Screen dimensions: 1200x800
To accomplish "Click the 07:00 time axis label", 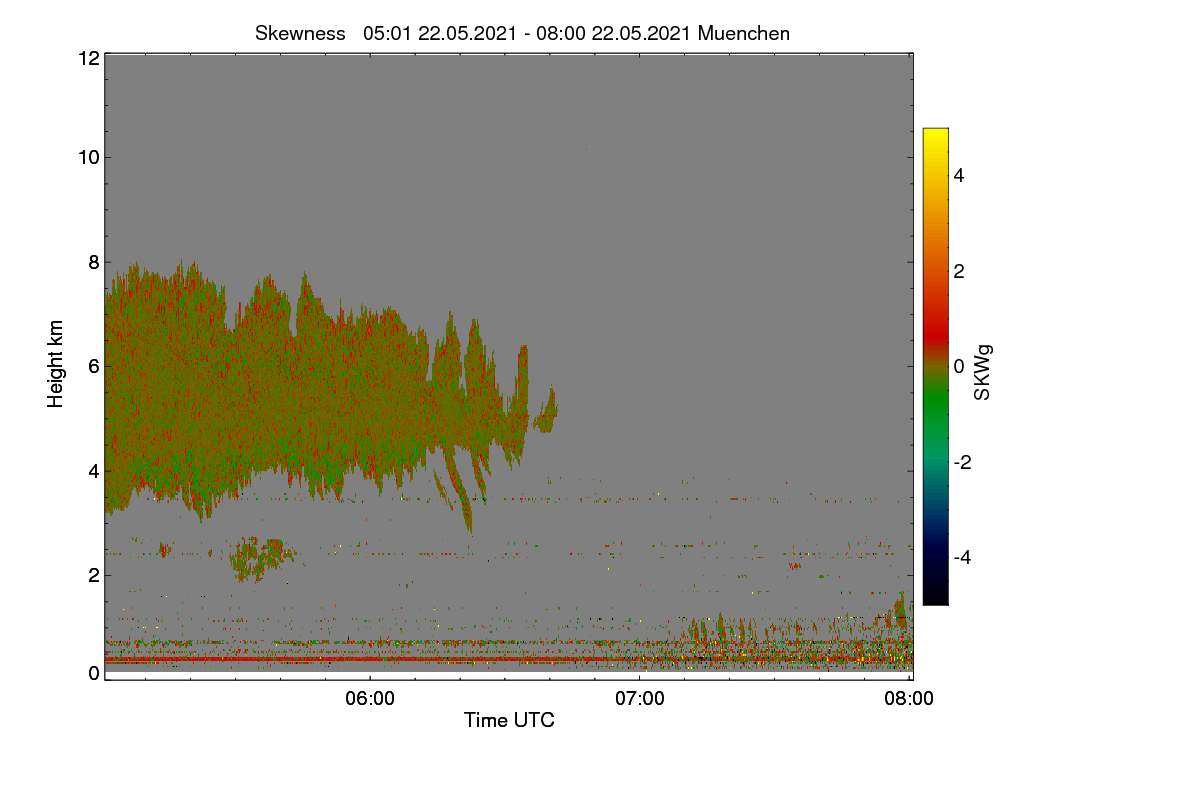I will [x=639, y=699].
